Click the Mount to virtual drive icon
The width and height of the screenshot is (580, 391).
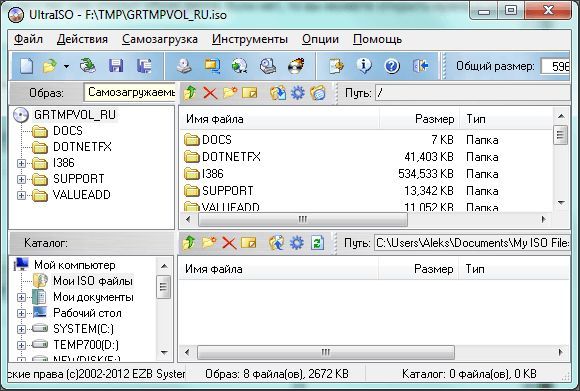pos(268,66)
